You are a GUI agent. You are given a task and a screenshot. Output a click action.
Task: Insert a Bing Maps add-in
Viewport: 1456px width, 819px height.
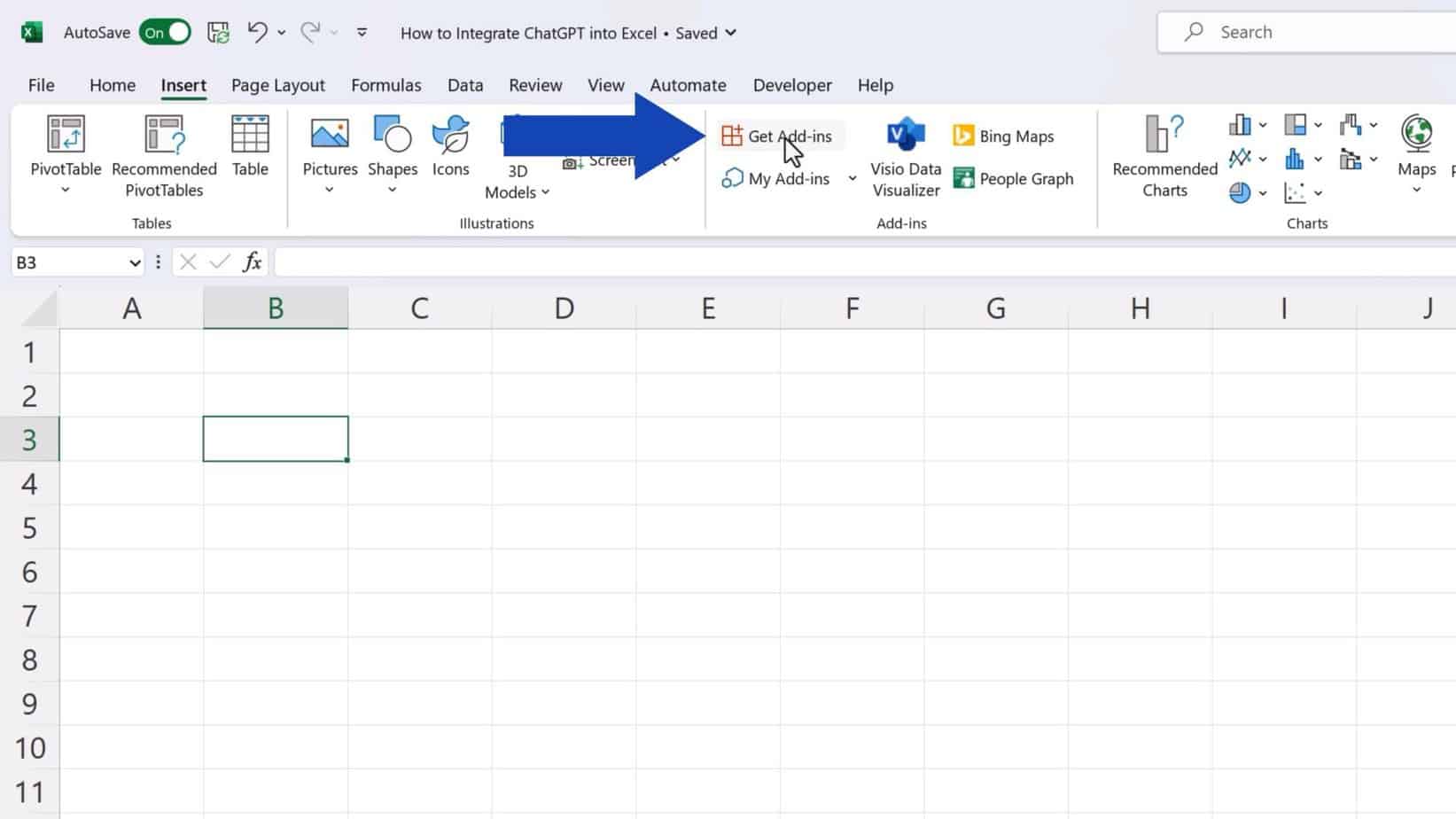point(1004,135)
